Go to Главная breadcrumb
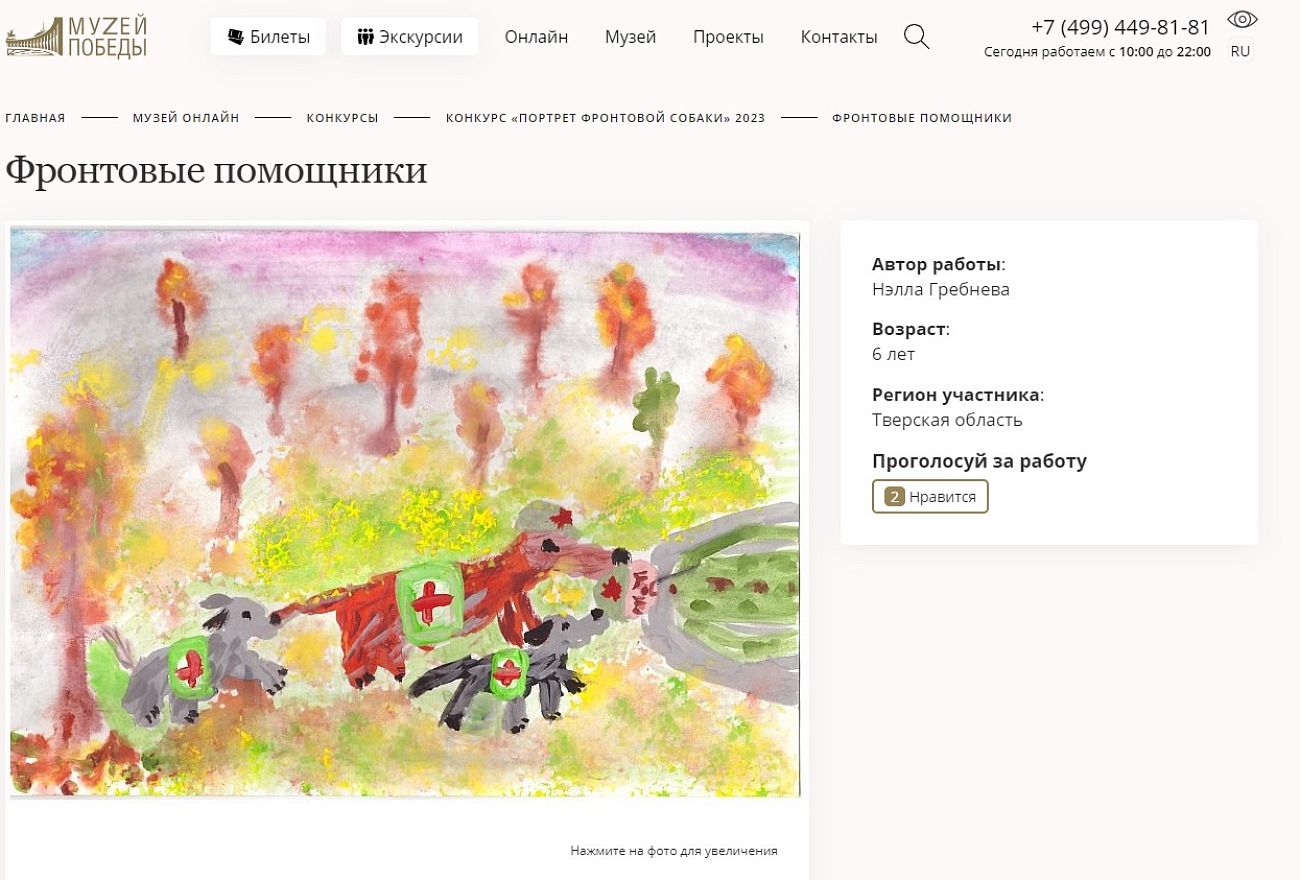This screenshot has height=880, width=1300. coord(35,118)
